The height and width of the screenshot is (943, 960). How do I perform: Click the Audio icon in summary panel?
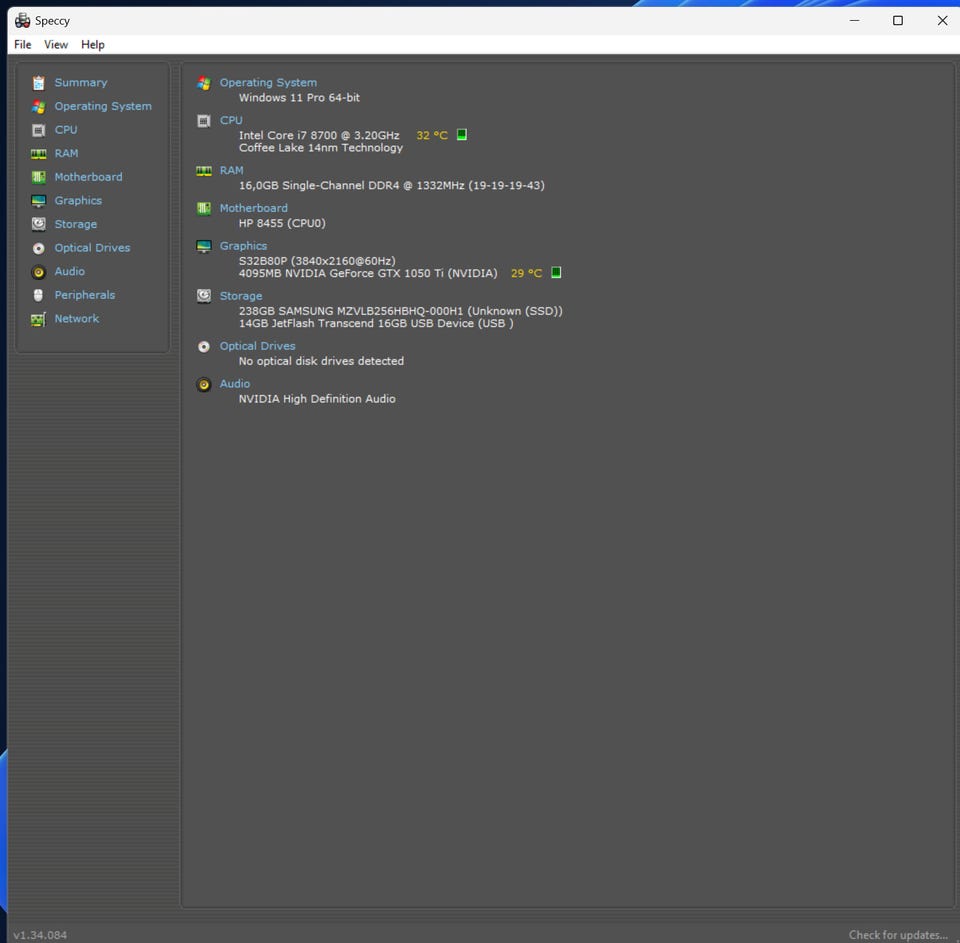pos(204,384)
